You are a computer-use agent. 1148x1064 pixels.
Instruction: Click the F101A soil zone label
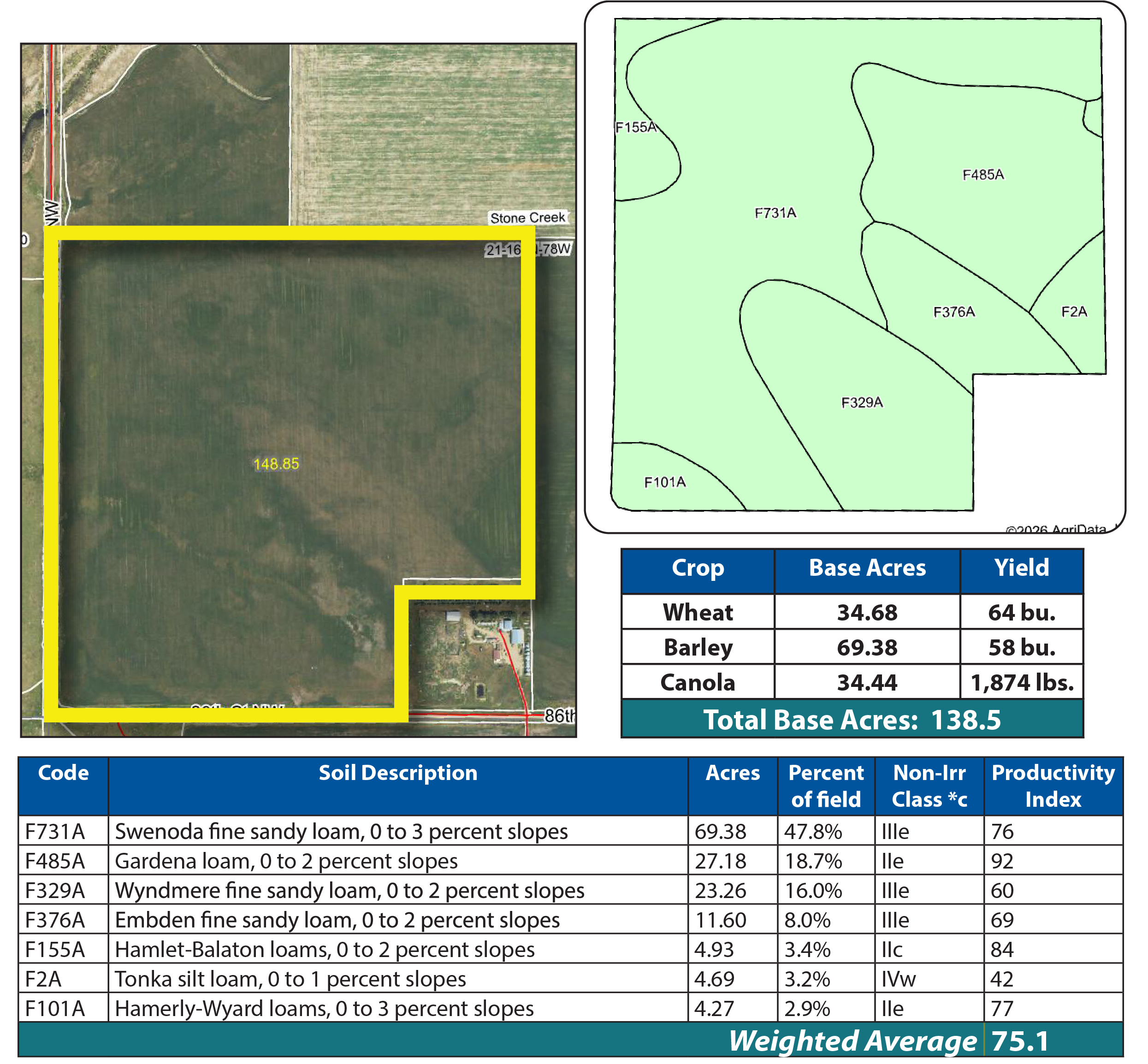coord(664,482)
